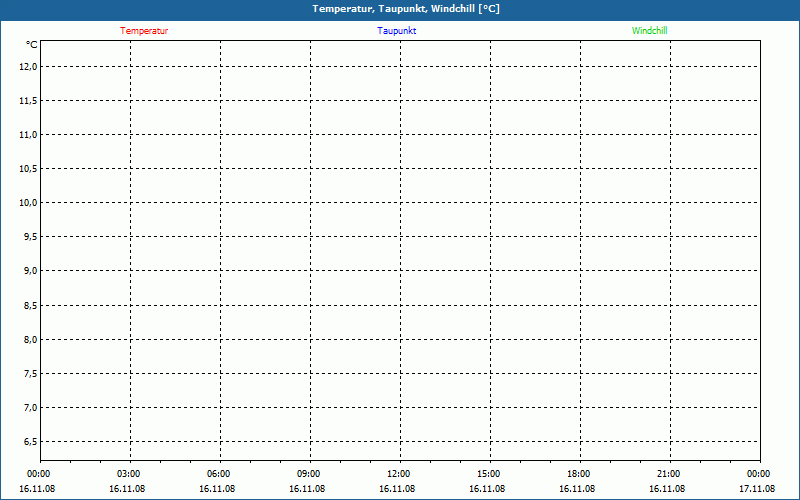This screenshot has height=500, width=800.
Task: Click the 18:00 time axis label
Action: click(579, 474)
